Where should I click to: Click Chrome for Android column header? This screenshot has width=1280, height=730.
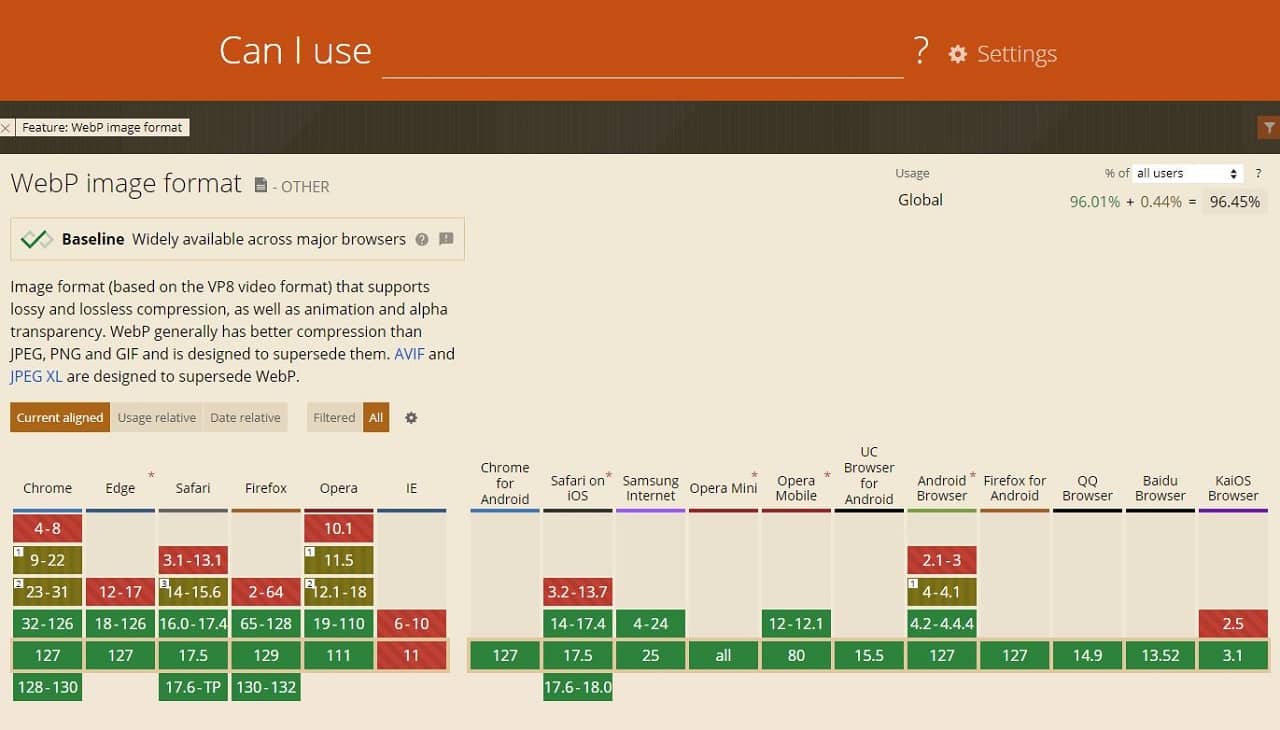505,483
